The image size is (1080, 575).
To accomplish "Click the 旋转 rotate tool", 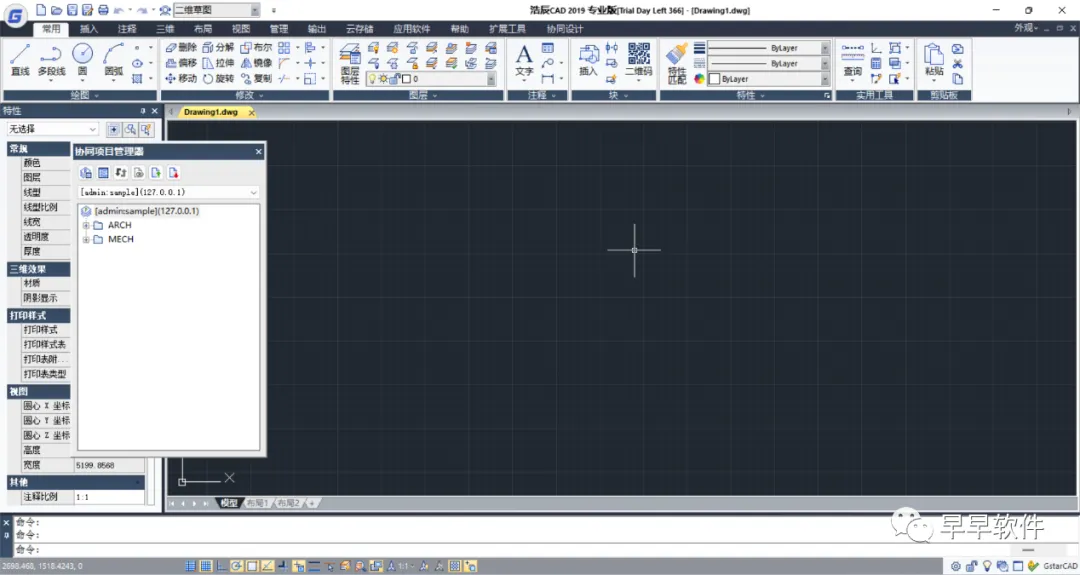I will [218, 79].
